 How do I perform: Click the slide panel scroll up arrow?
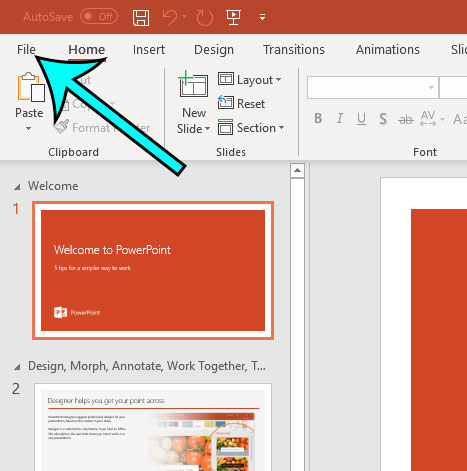[x=297, y=171]
